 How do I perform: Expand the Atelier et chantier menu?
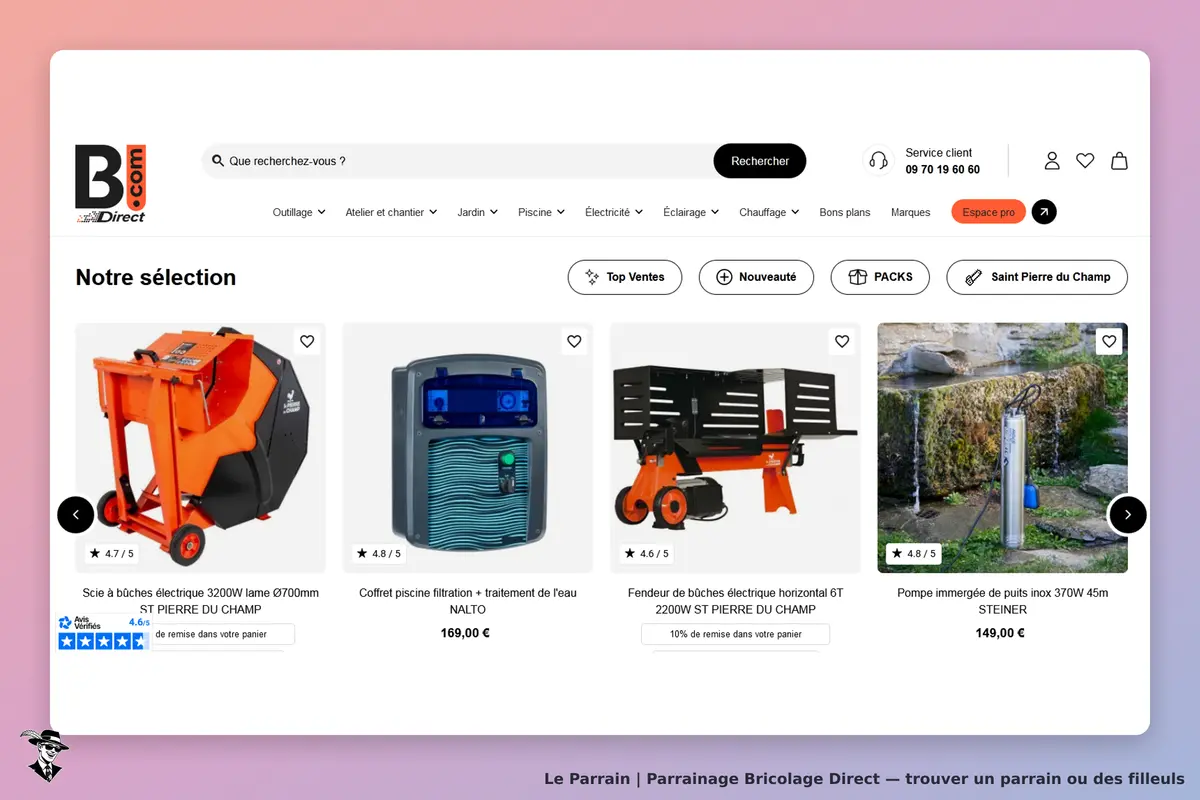(x=391, y=212)
